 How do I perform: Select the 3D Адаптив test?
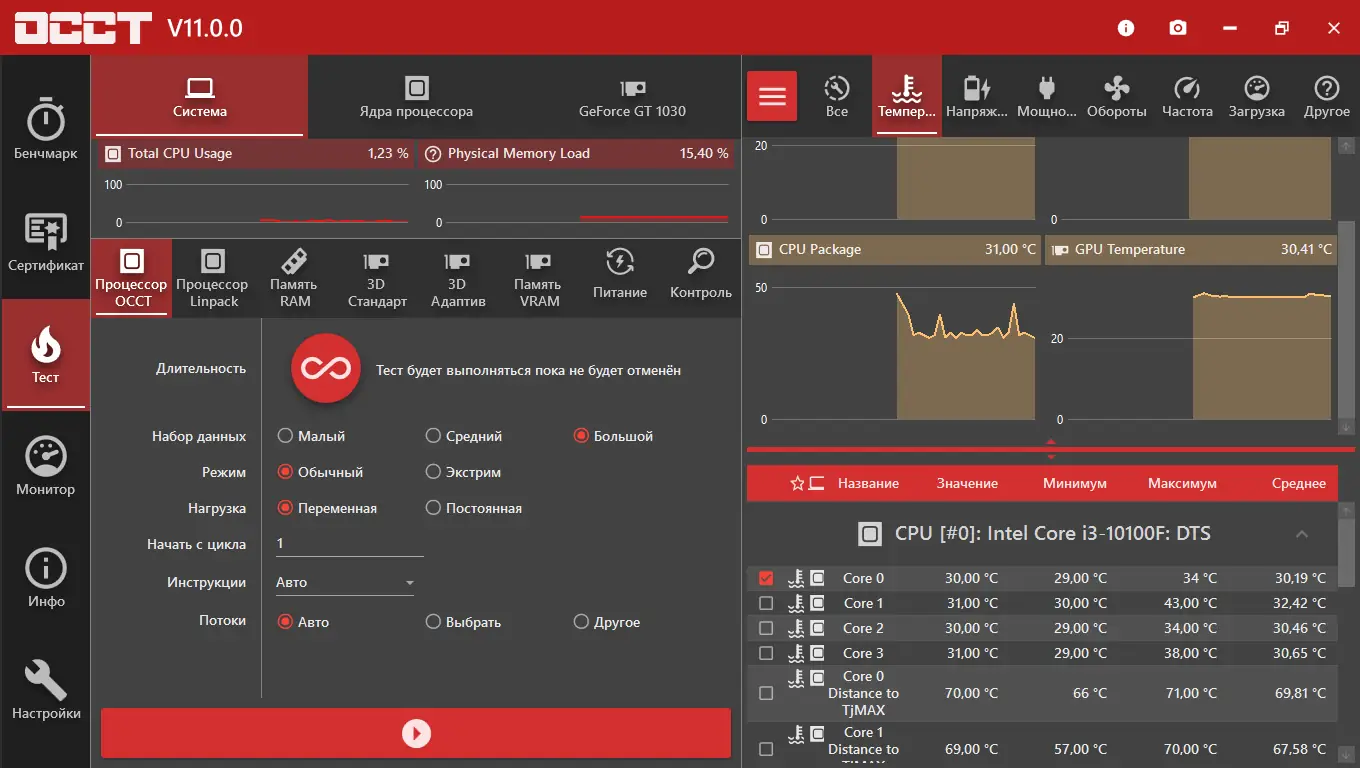[457, 276]
